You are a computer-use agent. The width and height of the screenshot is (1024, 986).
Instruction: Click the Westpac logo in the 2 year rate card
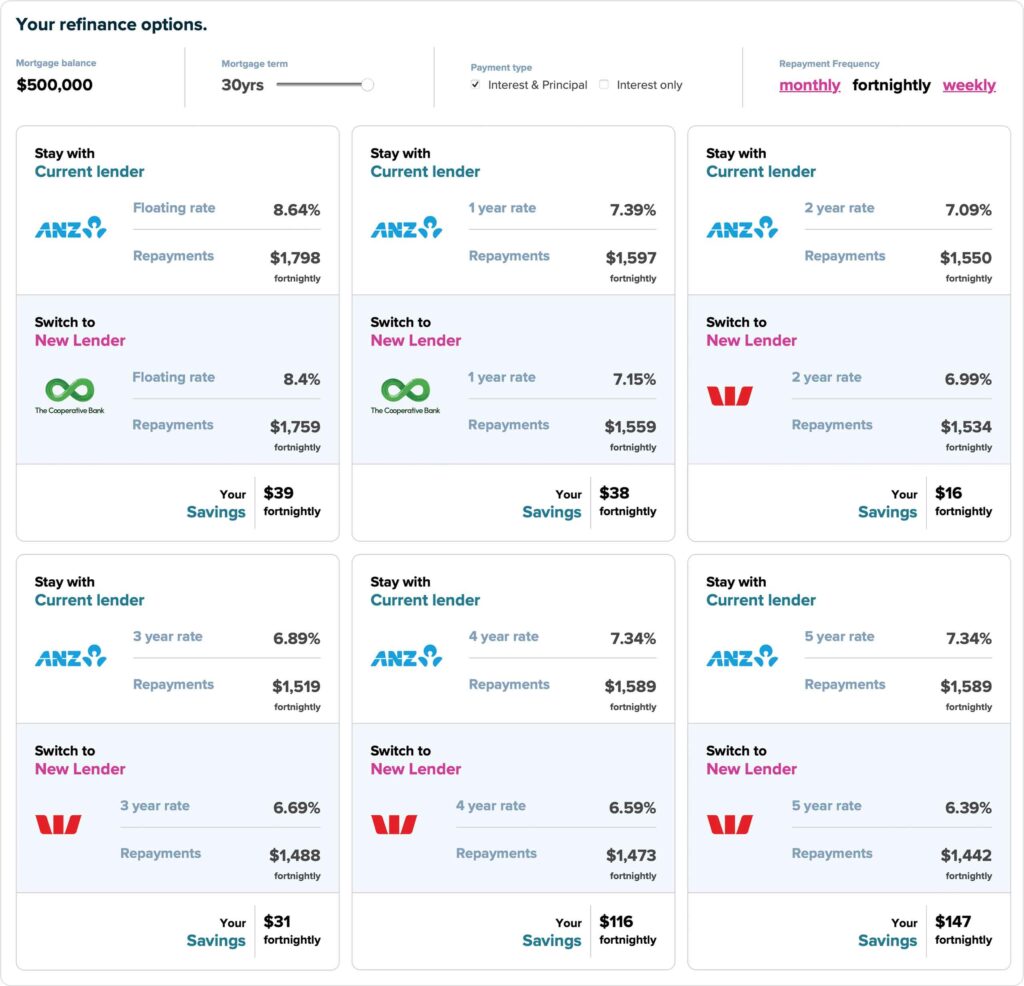729,396
